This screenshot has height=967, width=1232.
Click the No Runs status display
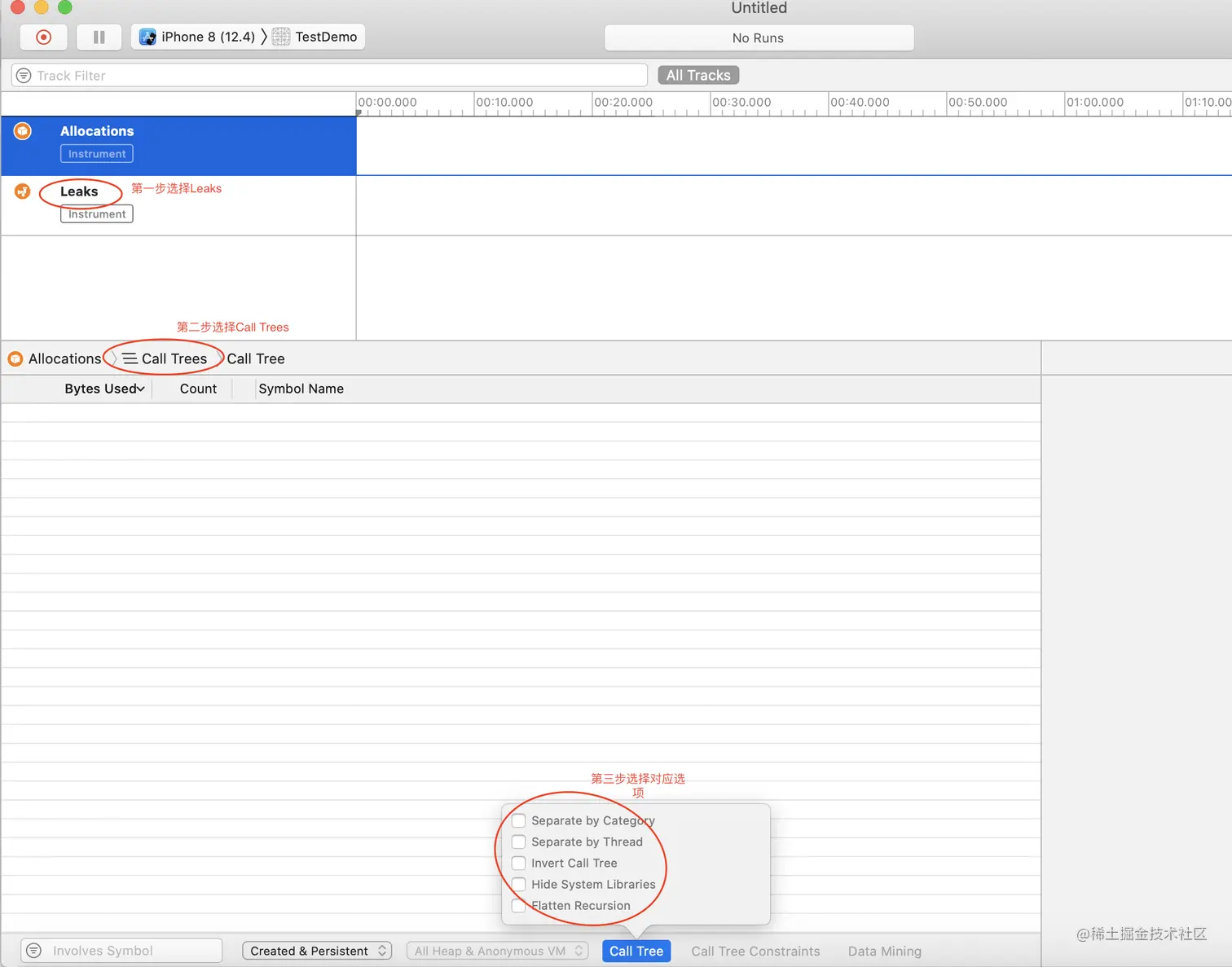point(759,37)
